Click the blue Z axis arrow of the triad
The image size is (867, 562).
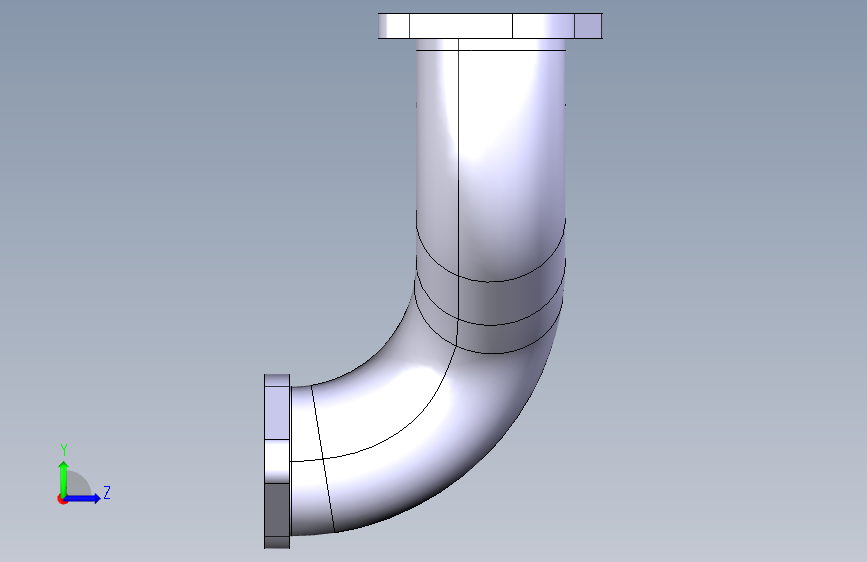click(83, 498)
